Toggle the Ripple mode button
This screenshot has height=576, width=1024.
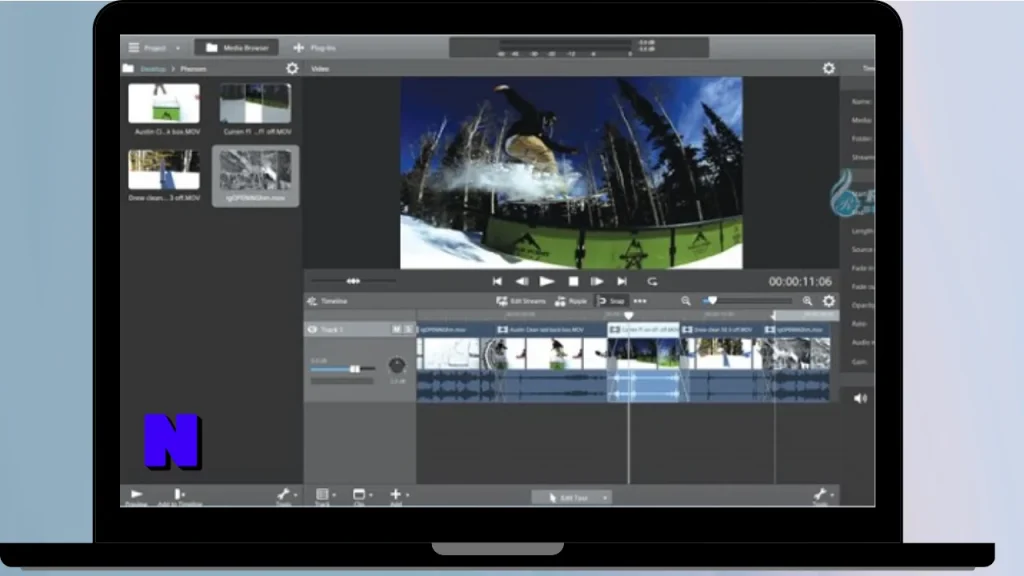coord(571,301)
